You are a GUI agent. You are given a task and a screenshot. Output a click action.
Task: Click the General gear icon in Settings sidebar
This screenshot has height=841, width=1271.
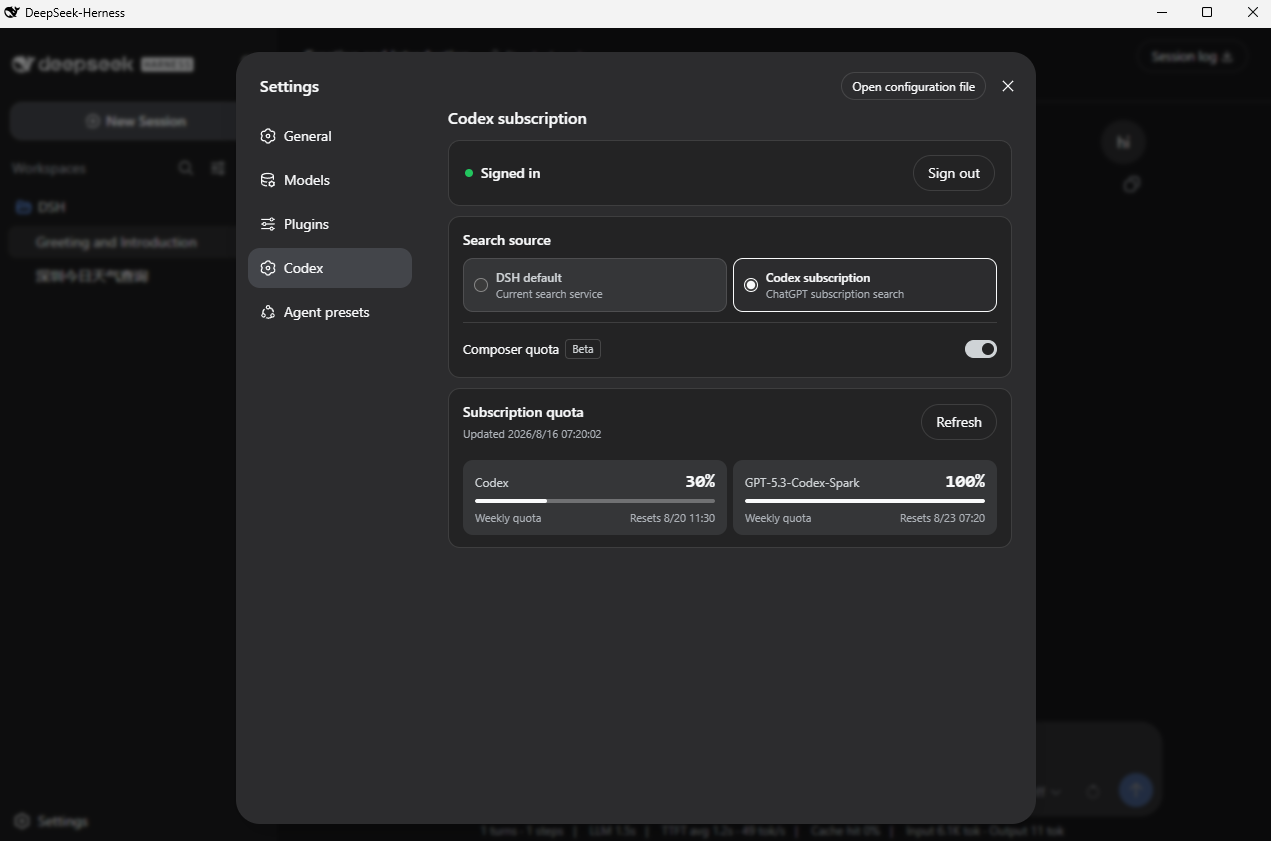click(268, 136)
